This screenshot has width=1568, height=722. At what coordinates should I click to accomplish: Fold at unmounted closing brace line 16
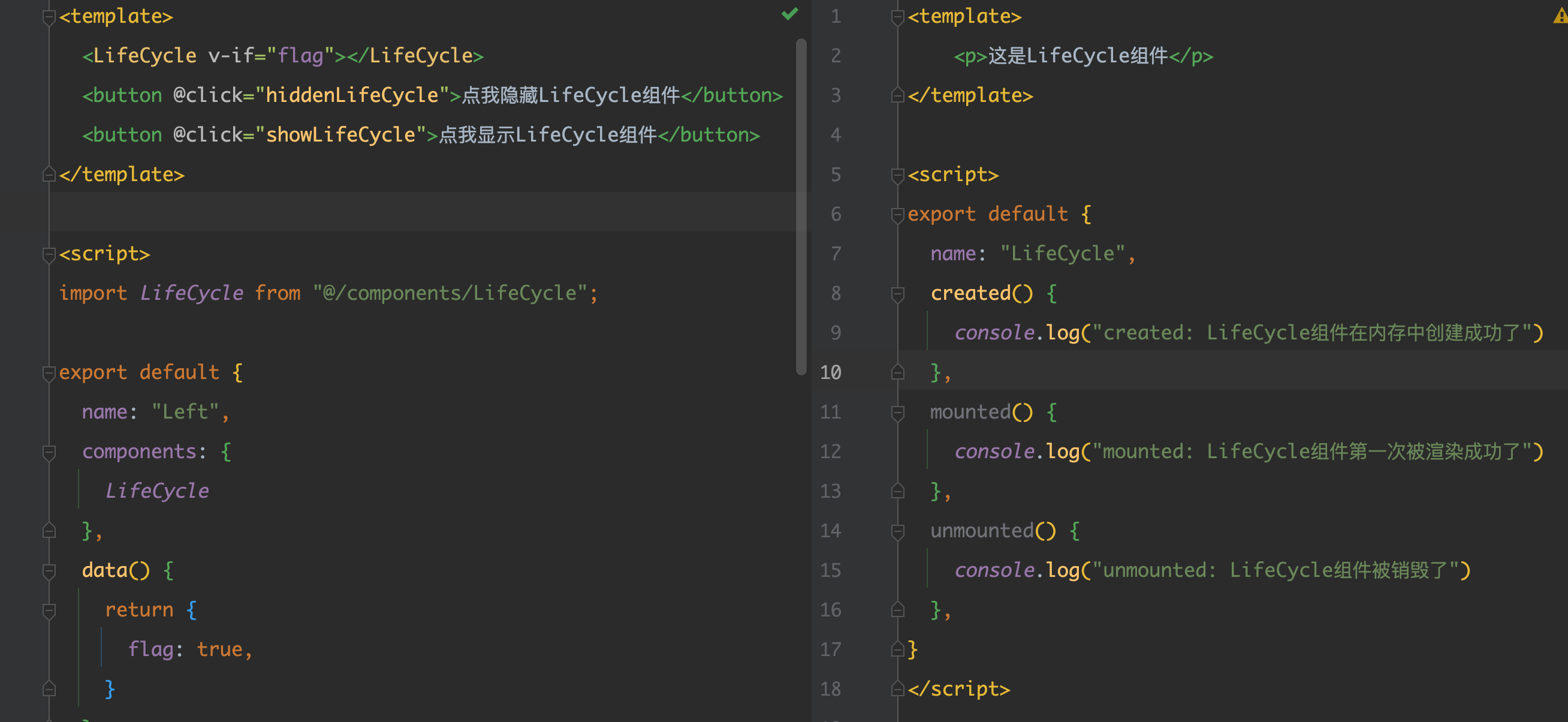tap(897, 610)
